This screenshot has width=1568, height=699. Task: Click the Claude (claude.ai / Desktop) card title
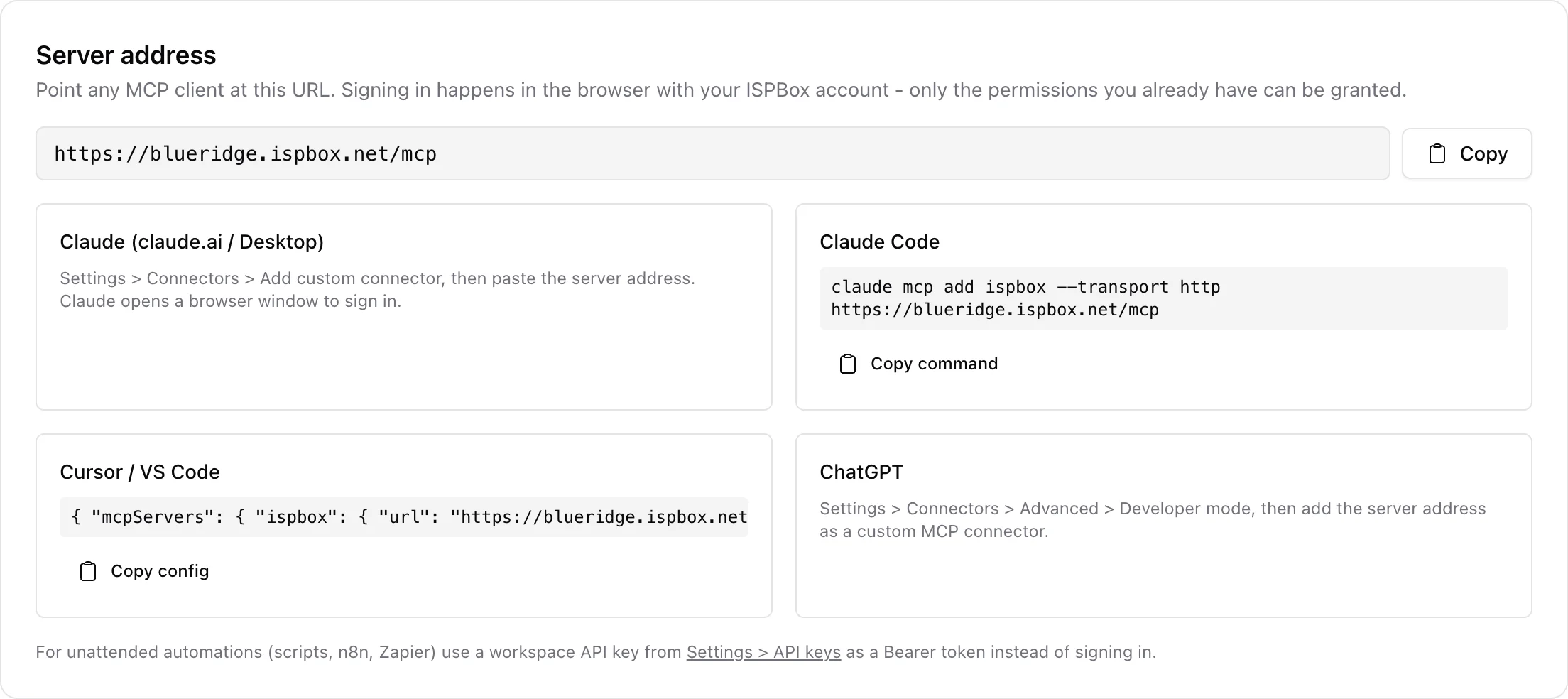[x=192, y=242]
